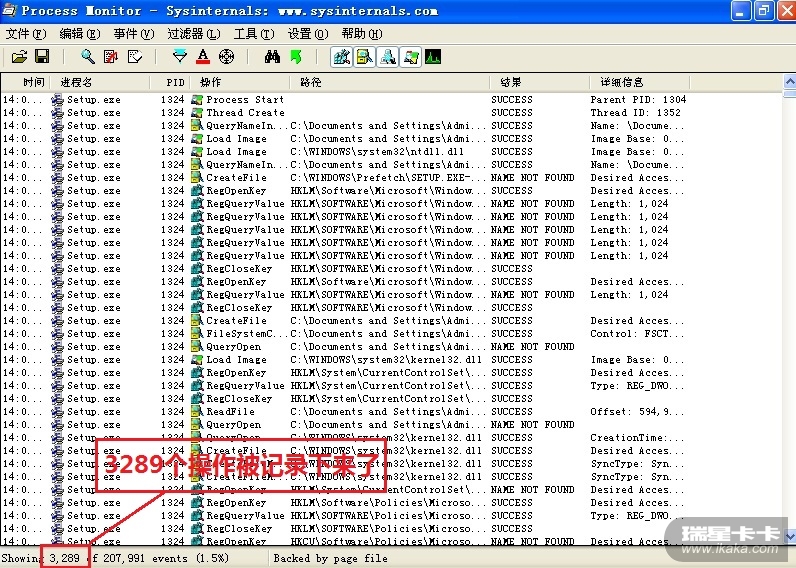Open the 工具(T) menu
The height and width of the screenshot is (568, 796).
[x=254, y=34]
